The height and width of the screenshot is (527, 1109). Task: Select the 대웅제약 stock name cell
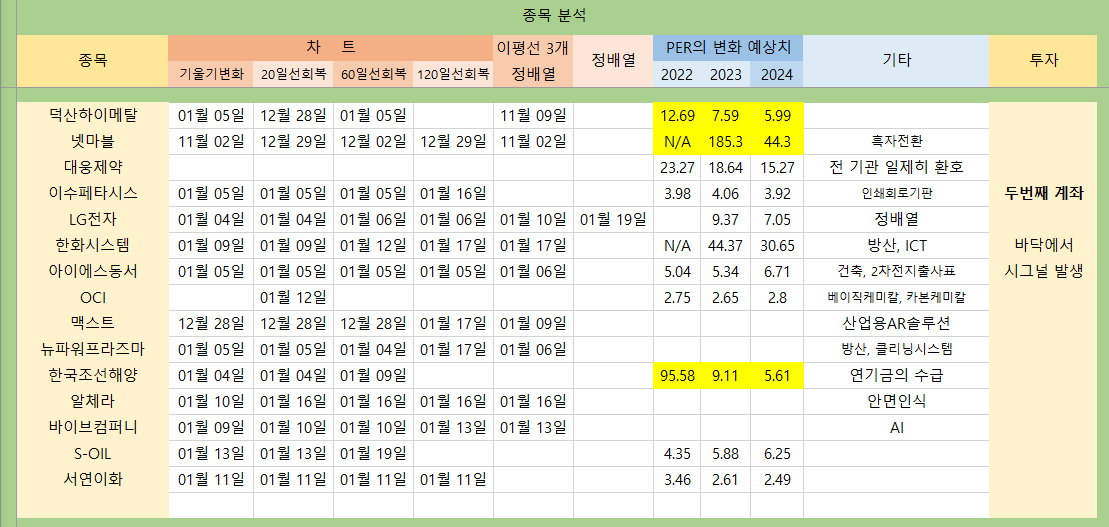click(x=93, y=168)
